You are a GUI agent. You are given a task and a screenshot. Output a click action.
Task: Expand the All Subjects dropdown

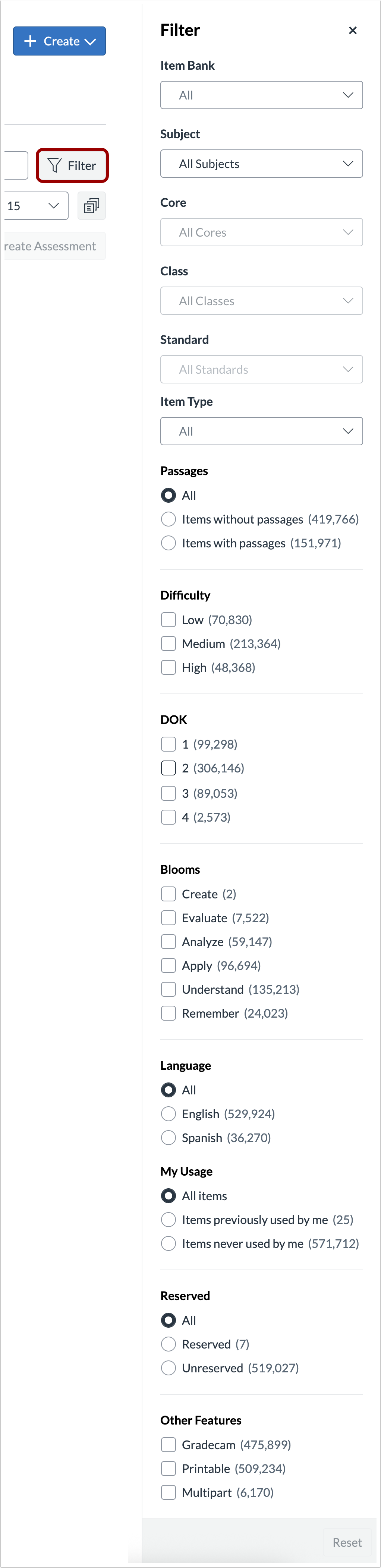click(x=261, y=163)
